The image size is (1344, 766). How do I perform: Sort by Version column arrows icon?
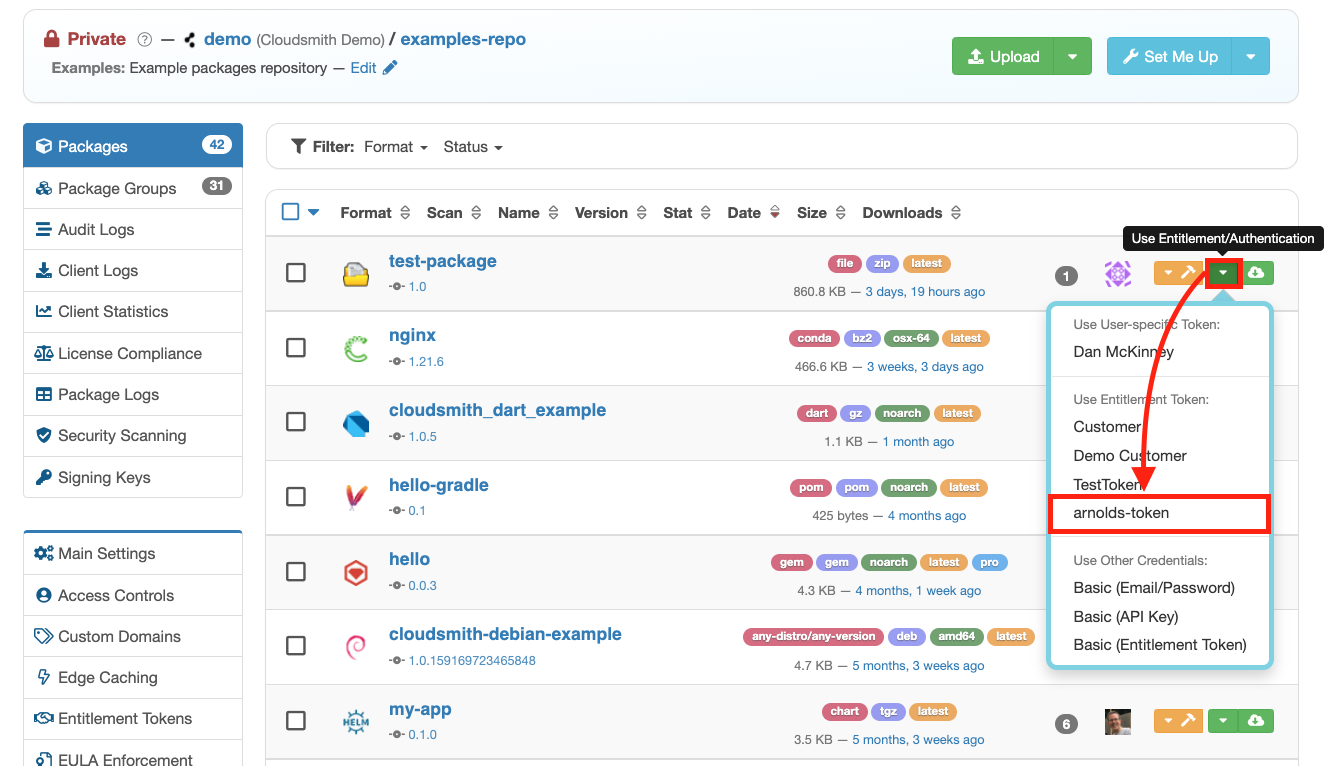[x=641, y=213]
